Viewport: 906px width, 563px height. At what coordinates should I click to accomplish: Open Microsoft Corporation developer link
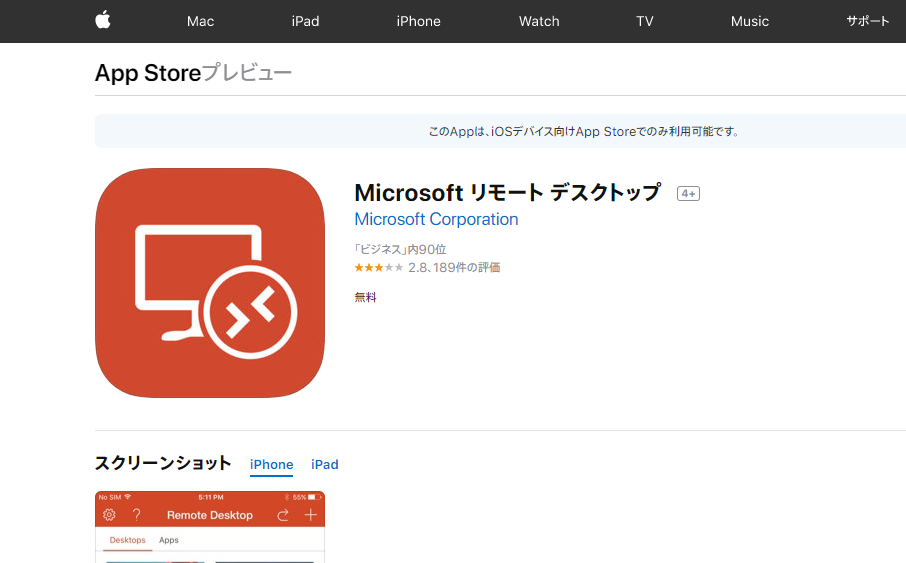pyautogui.click(x=436, y=219)
